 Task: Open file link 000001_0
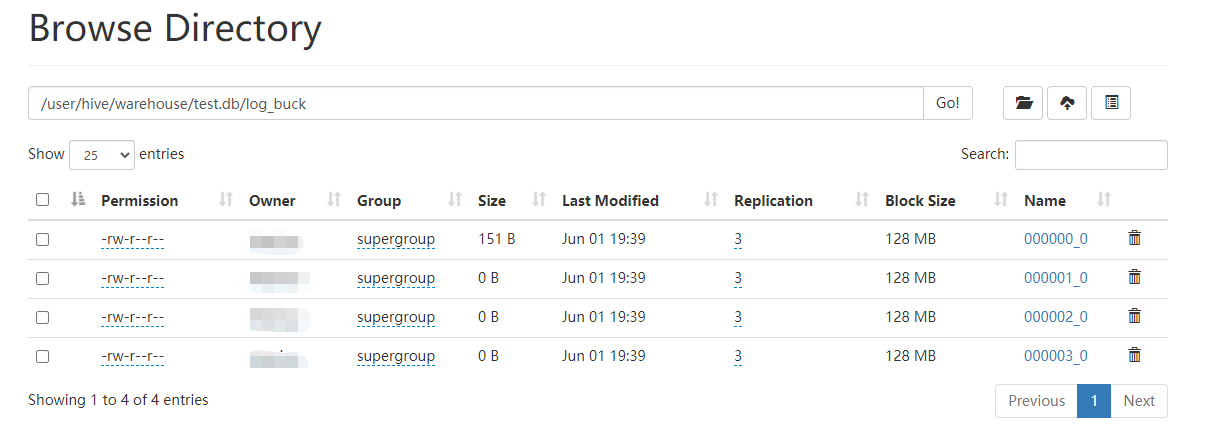(1055, 278)
